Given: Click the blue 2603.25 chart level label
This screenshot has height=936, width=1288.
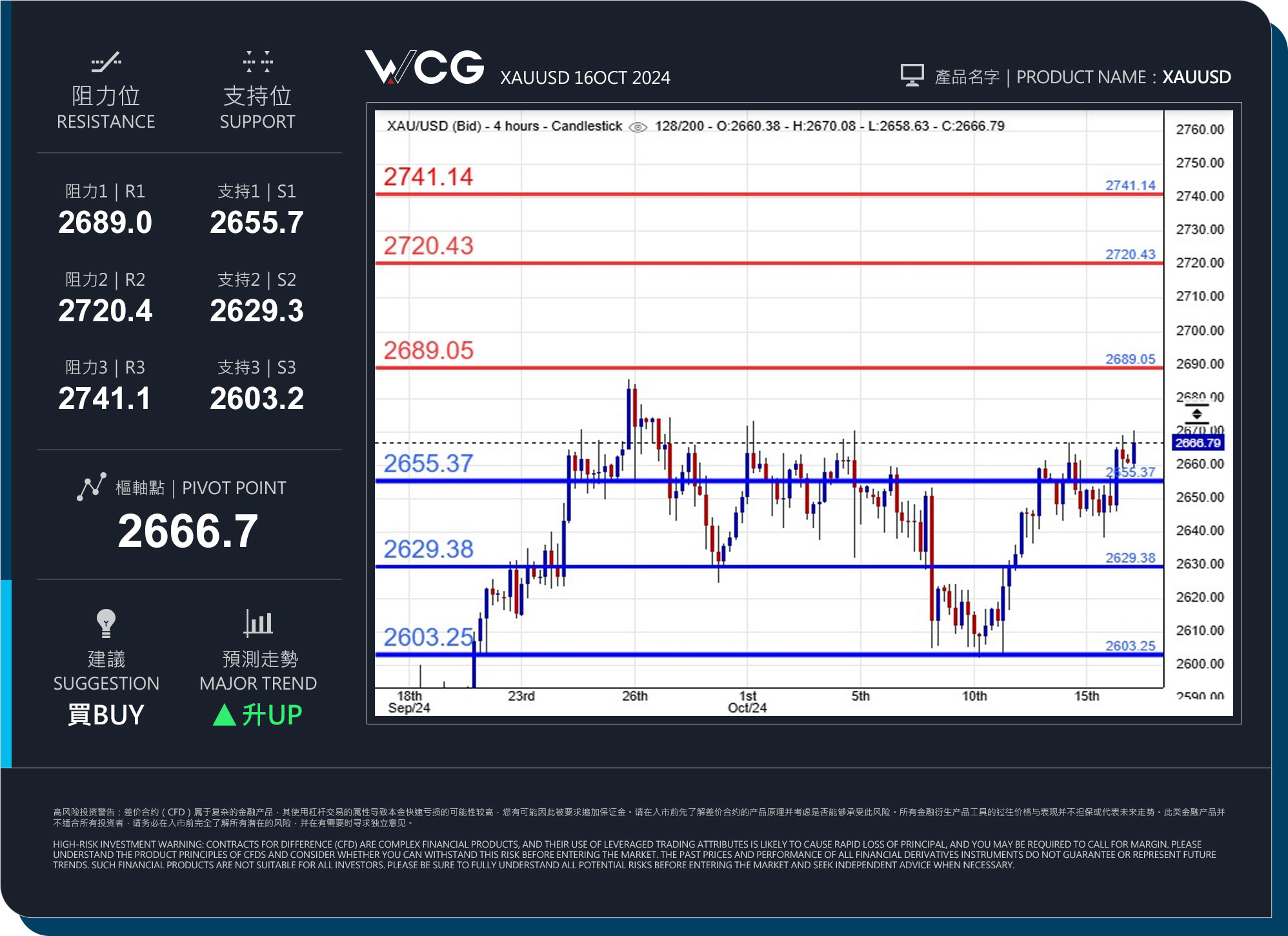Looking at the screenshot, I should point(428,637).
